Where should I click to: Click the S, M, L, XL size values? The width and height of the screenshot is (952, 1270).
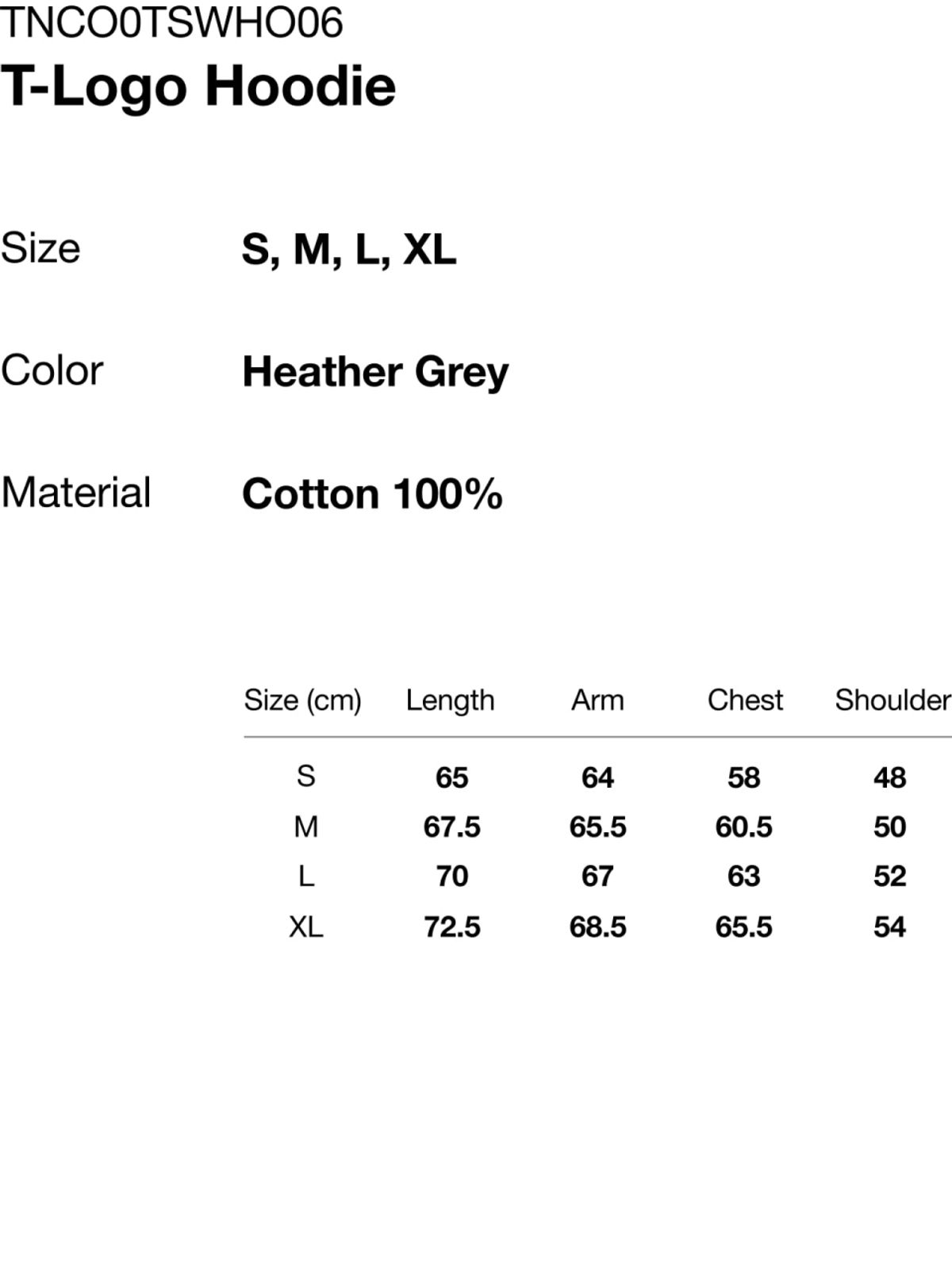[x=349, y=250]
